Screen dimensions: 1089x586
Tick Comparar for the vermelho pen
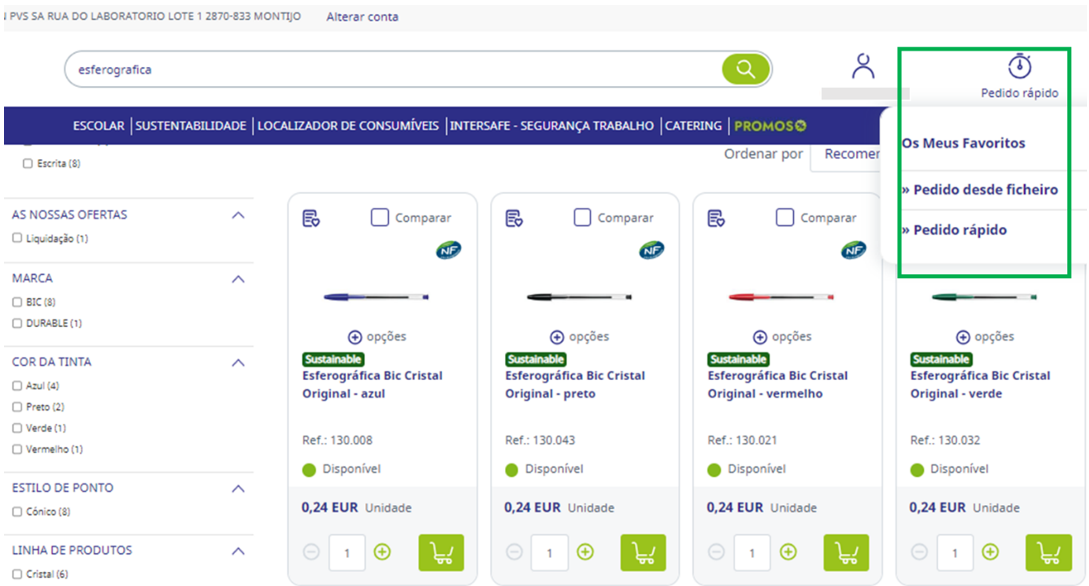pos(785,217)
